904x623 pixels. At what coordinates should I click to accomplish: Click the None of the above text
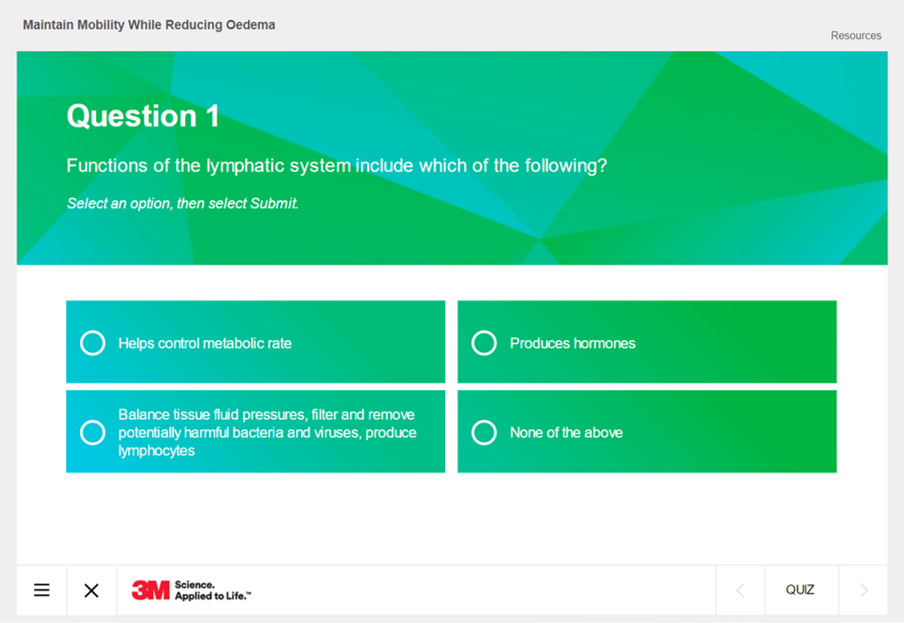566,433
